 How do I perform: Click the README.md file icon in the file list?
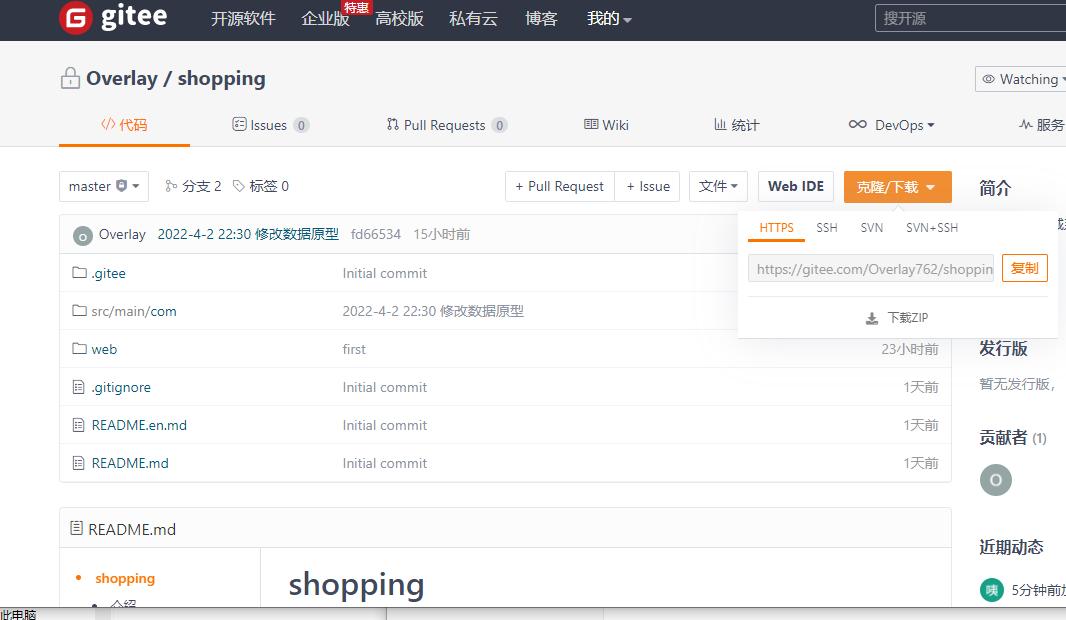78,463
